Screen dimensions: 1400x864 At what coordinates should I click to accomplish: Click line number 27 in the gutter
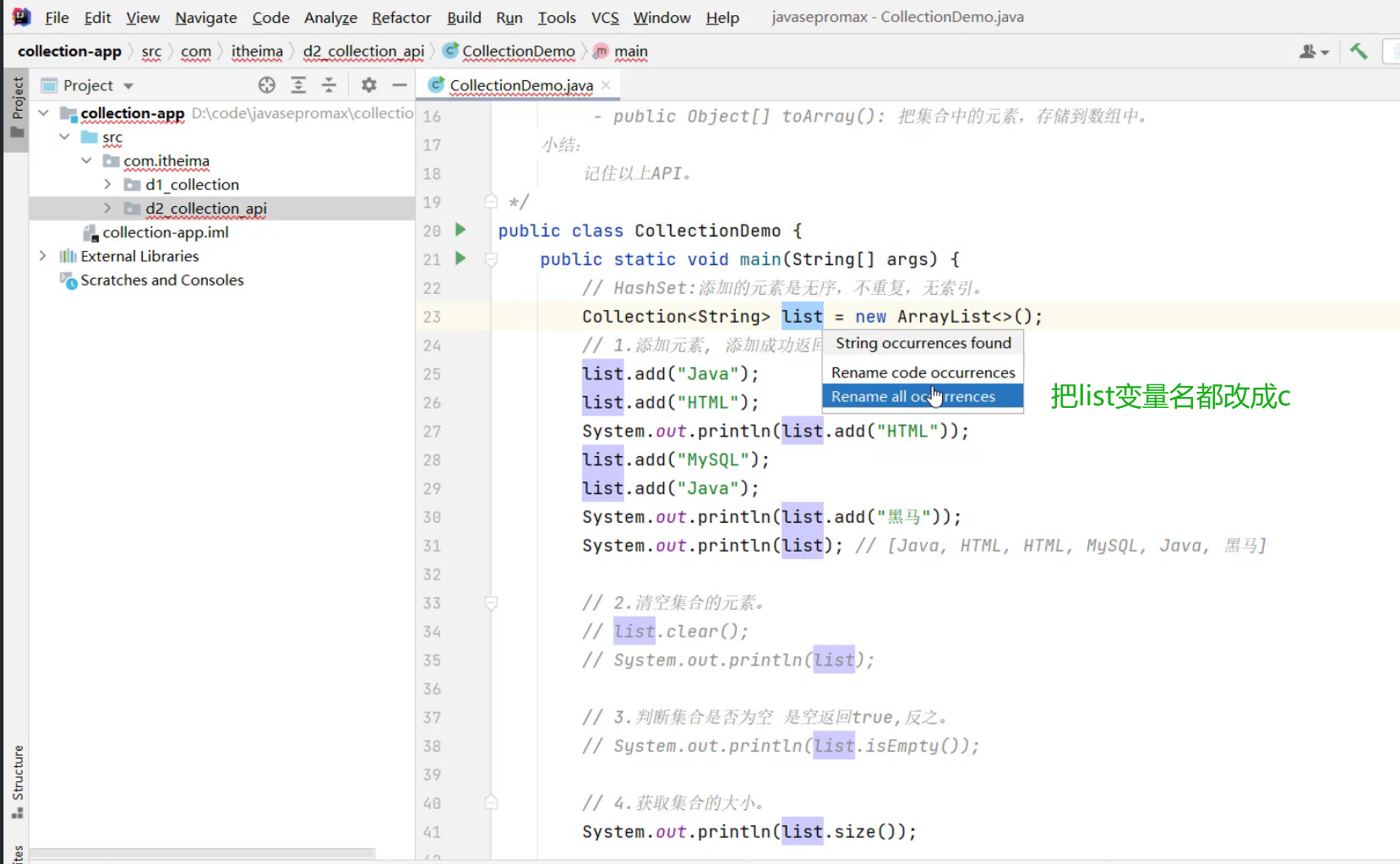coord(432,432)
